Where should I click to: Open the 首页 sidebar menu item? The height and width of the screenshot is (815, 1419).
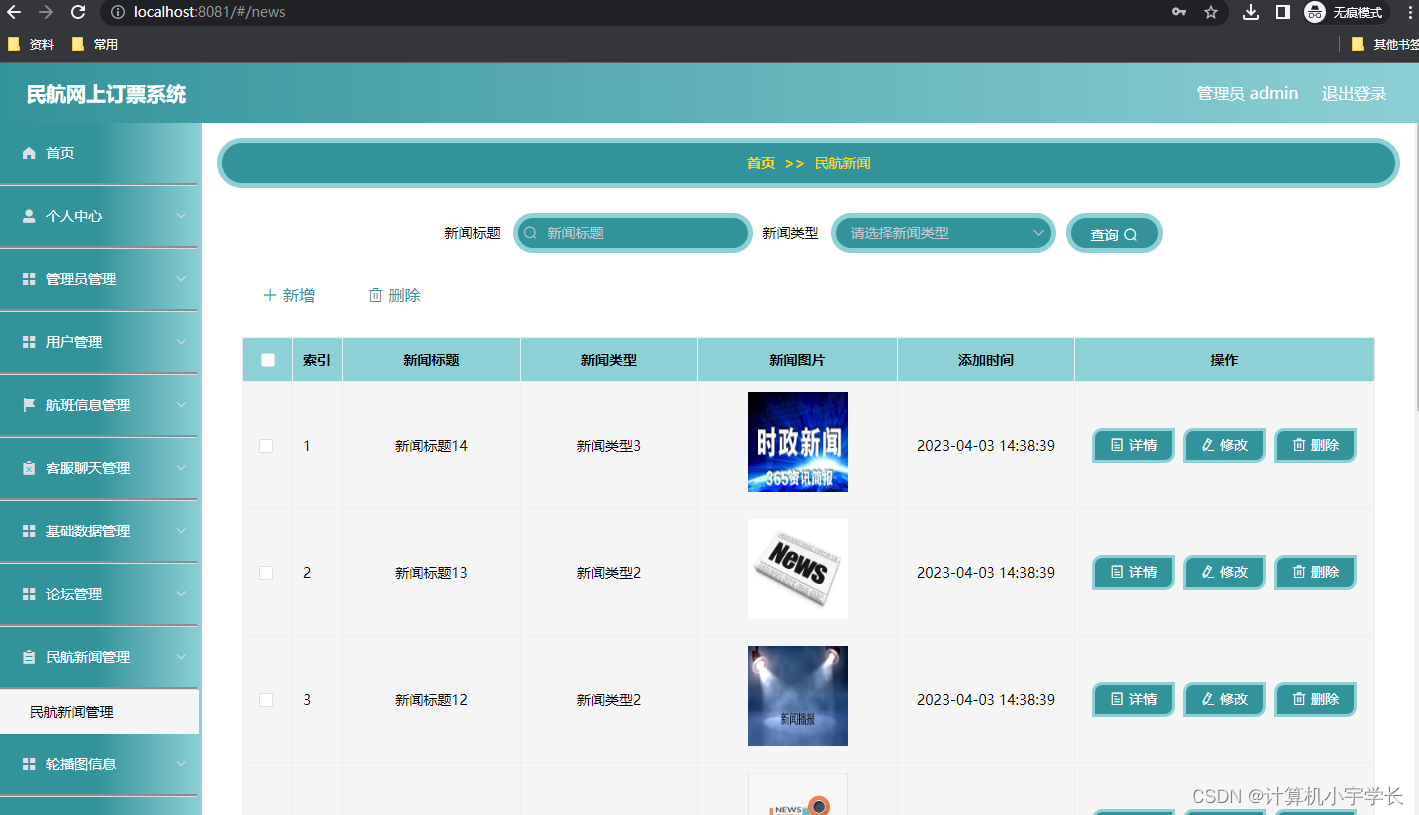pos(100,153)
